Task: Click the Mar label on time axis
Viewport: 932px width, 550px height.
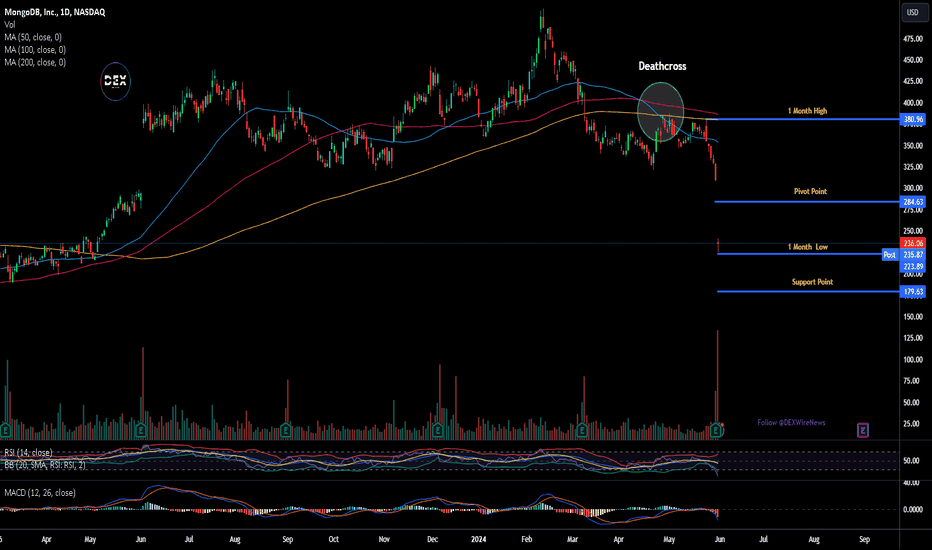Action: pos(572,539)
